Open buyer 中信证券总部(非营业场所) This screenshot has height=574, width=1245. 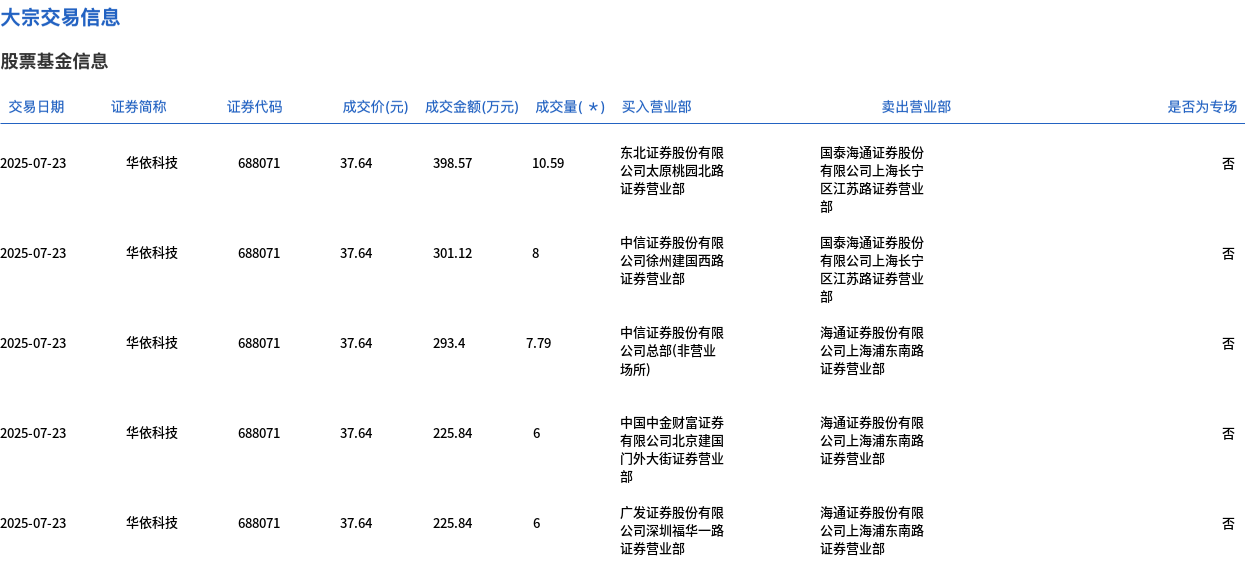coord(672,351)
